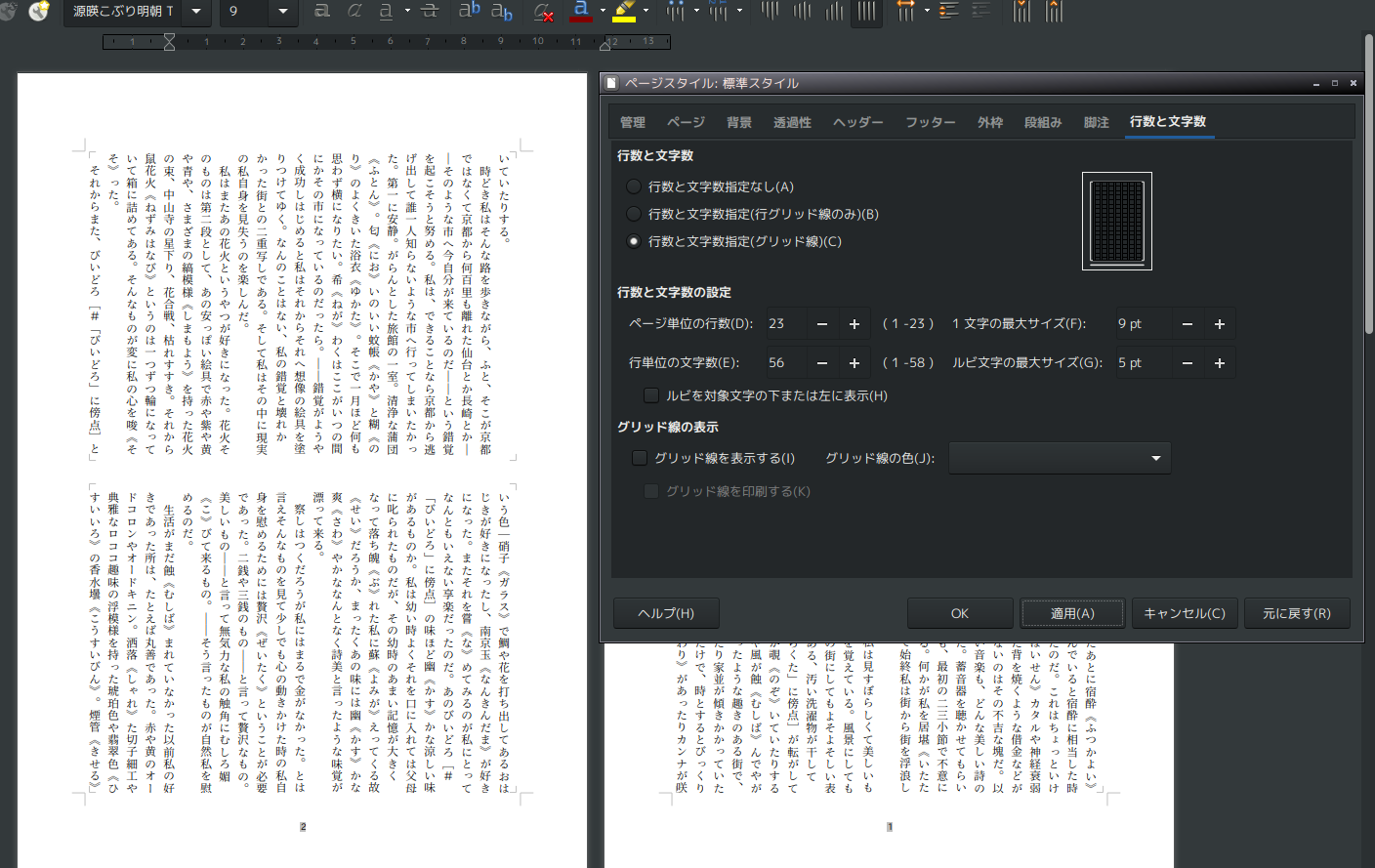Toggle the numbered list
The width and height of the screenshot is (1375, 868).
[719, 11]
